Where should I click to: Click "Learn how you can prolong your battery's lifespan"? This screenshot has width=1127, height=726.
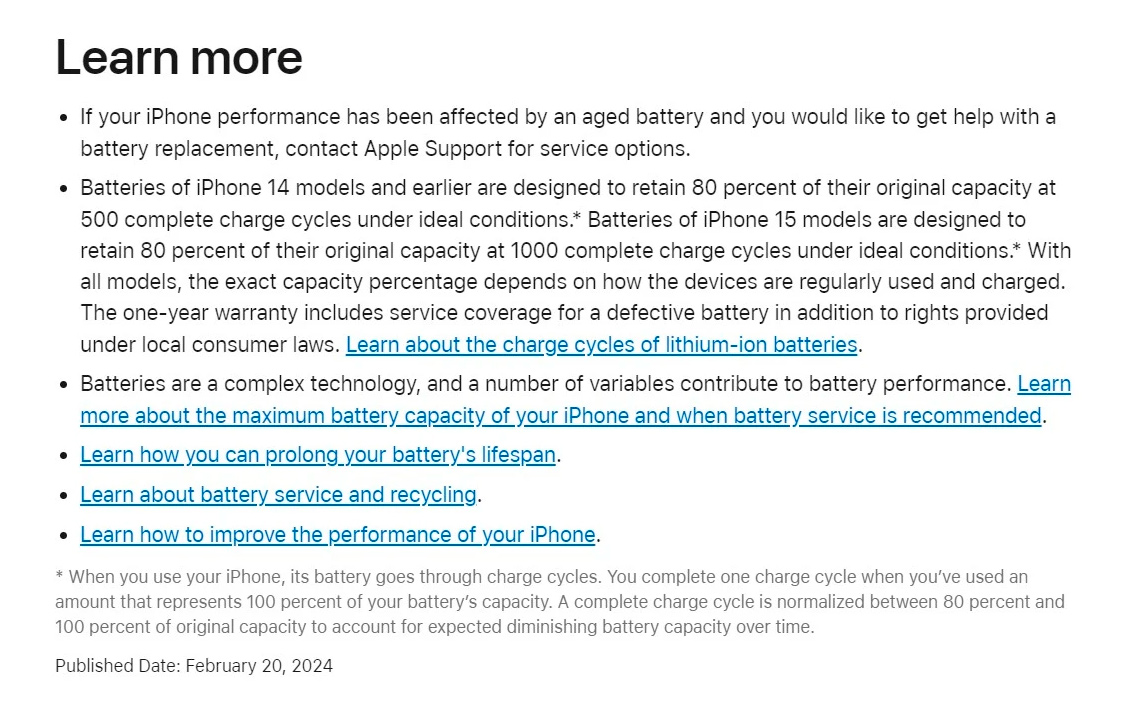[x=318, y=455]
